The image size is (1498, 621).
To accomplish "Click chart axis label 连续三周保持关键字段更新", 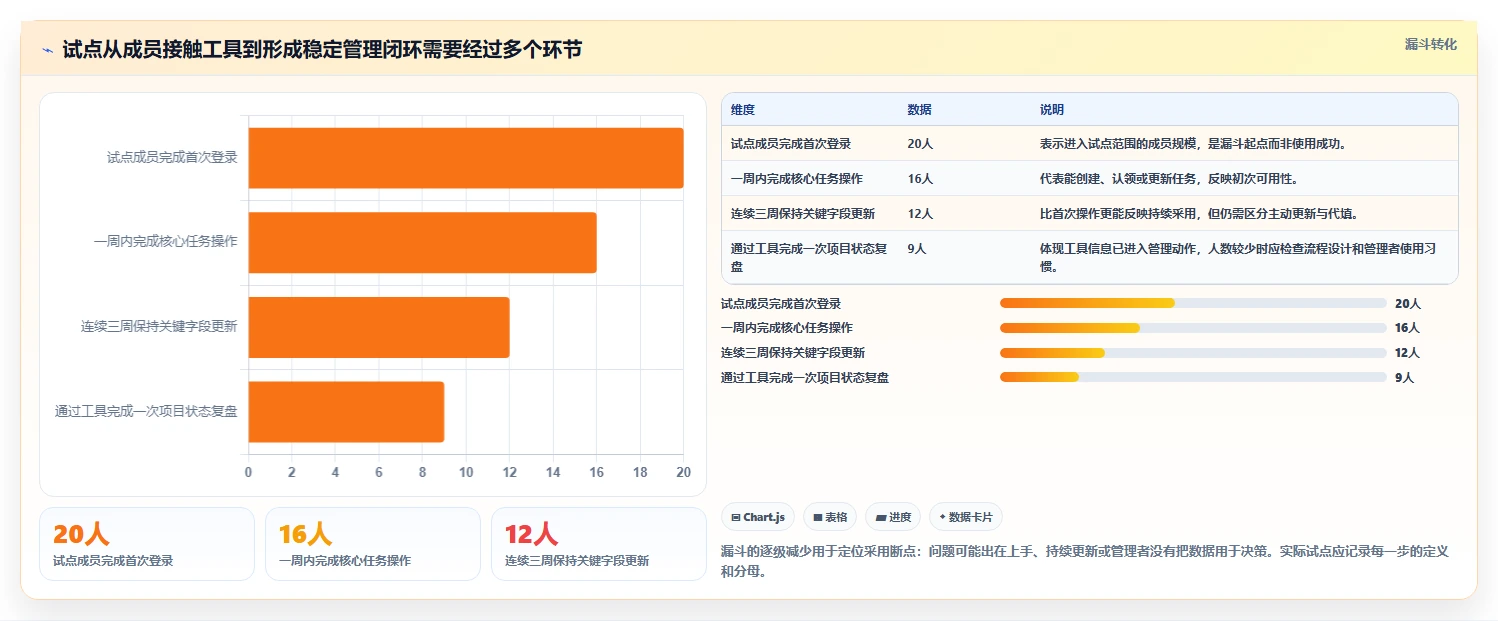I will 159,326.
